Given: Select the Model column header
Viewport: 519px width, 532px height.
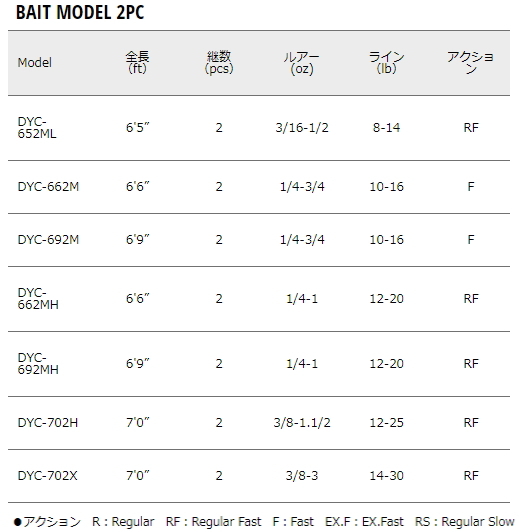Looking at the screenshot, I should [35, 63].
